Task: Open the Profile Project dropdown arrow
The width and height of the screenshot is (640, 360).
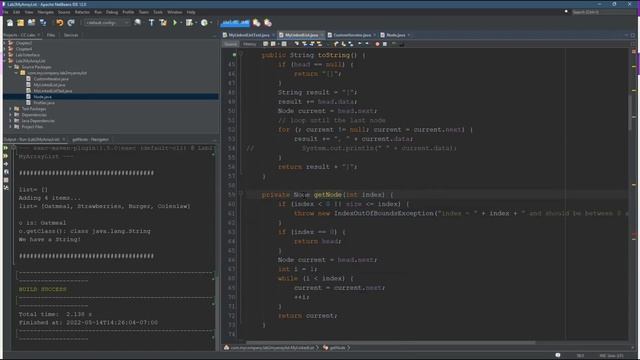Action: point(211,23)
